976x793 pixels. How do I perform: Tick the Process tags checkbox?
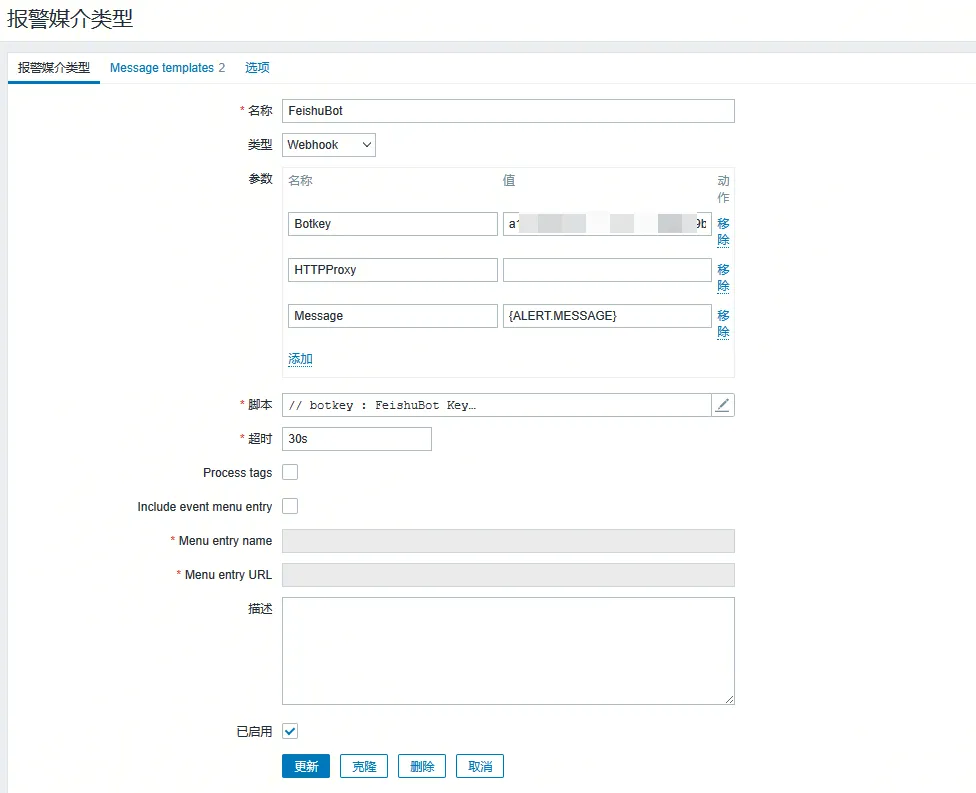pos(290,472)
